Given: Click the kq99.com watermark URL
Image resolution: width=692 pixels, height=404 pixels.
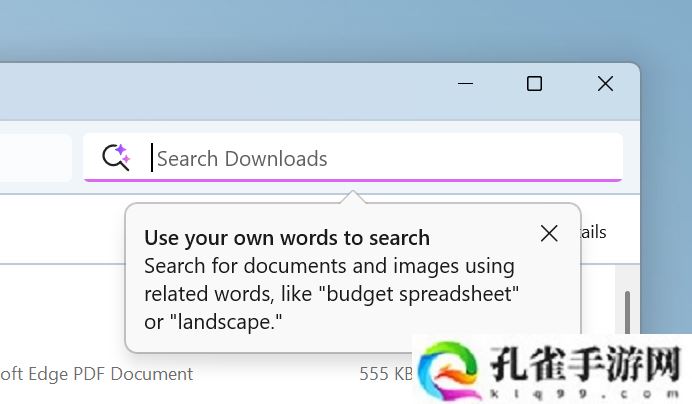Looking at the screenshot, I should tap(583, 391).
